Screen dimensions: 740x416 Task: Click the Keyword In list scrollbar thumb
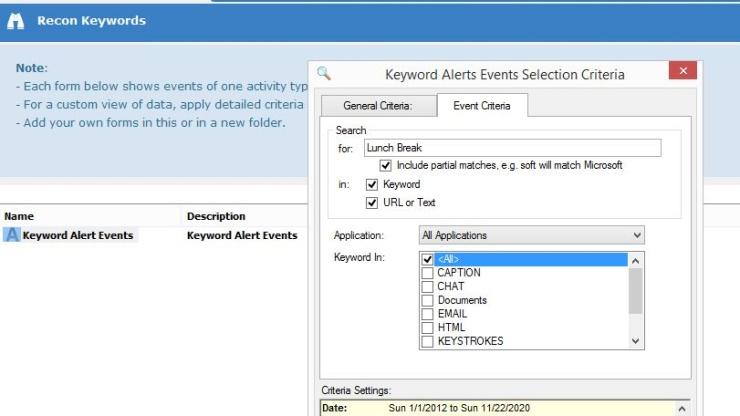point(636,291)
